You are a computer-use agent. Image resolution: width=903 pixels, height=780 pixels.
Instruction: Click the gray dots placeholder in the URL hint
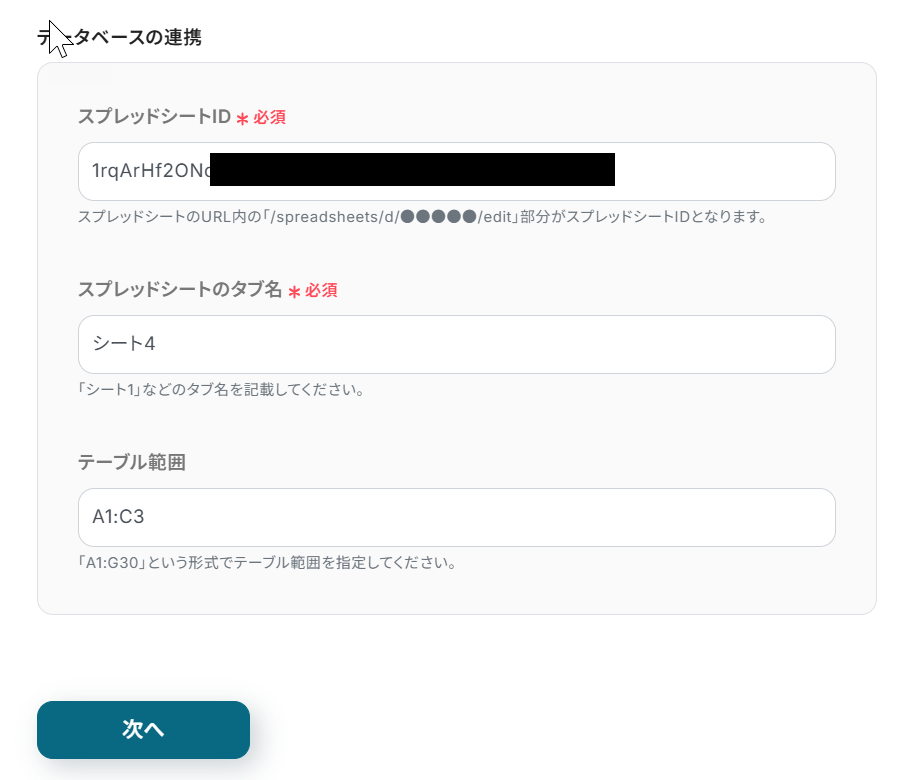(x=437, y=216)
